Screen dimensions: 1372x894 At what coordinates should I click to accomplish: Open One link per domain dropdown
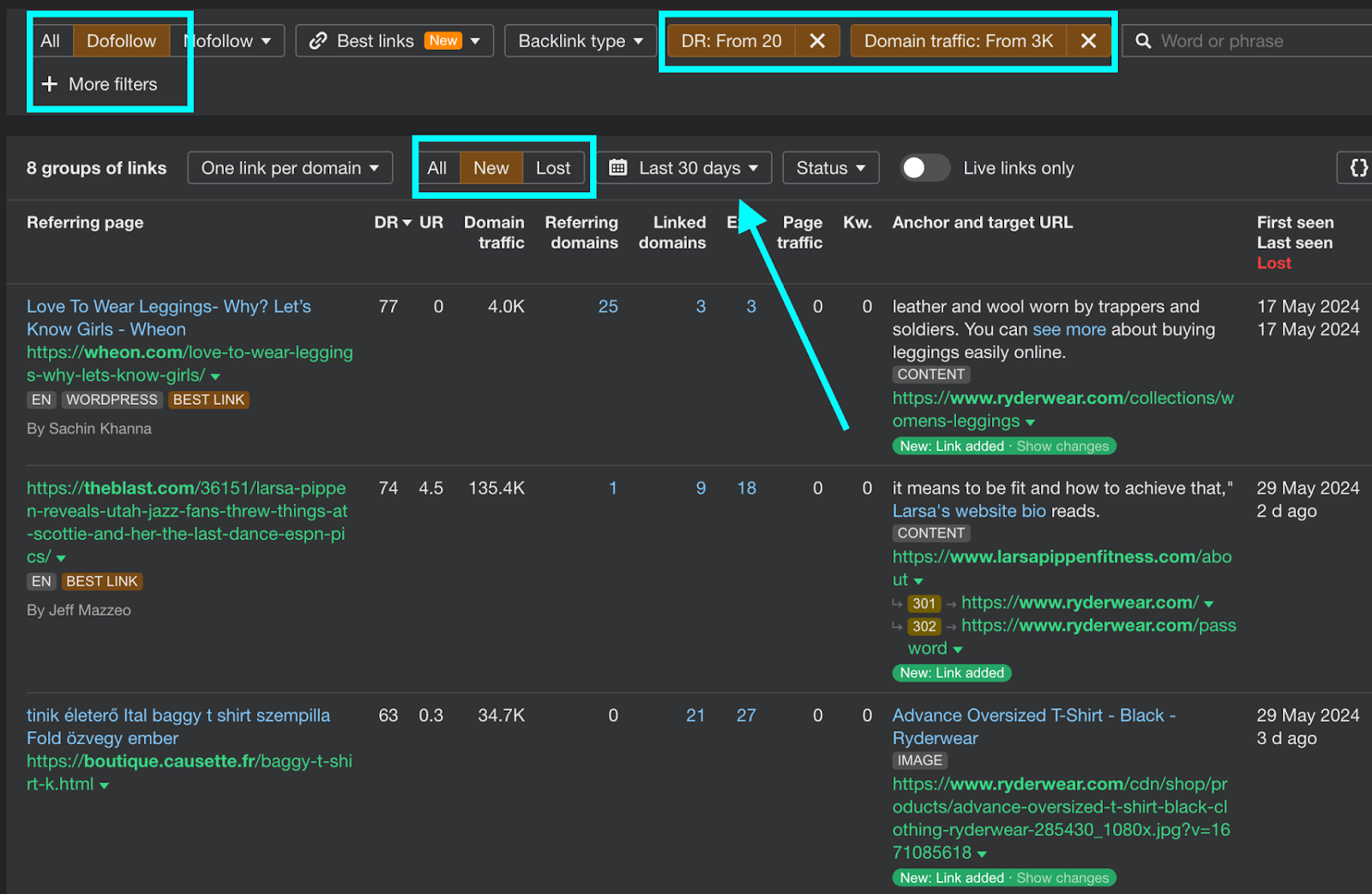(290, 168)
